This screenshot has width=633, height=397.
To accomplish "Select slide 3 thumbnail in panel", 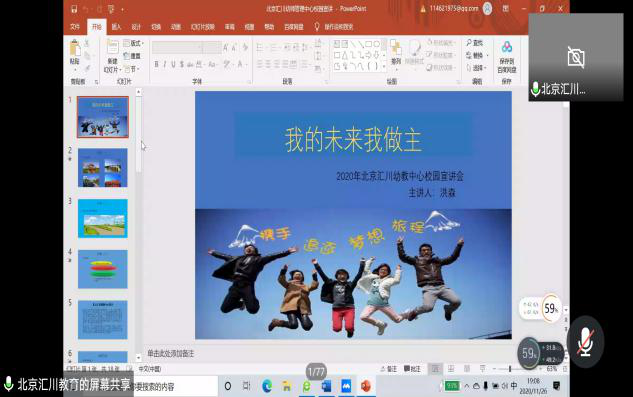I will [103, 218].
